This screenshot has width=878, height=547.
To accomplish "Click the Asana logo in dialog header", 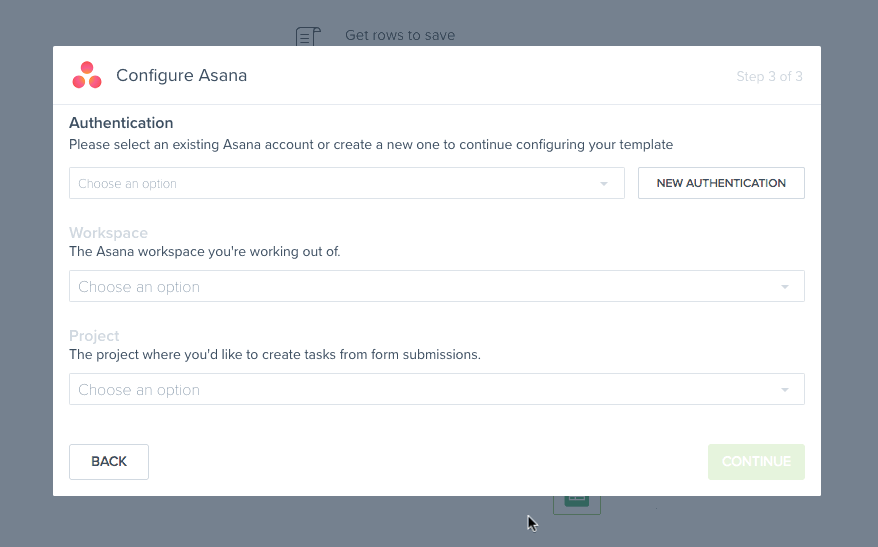I will 87,75.
